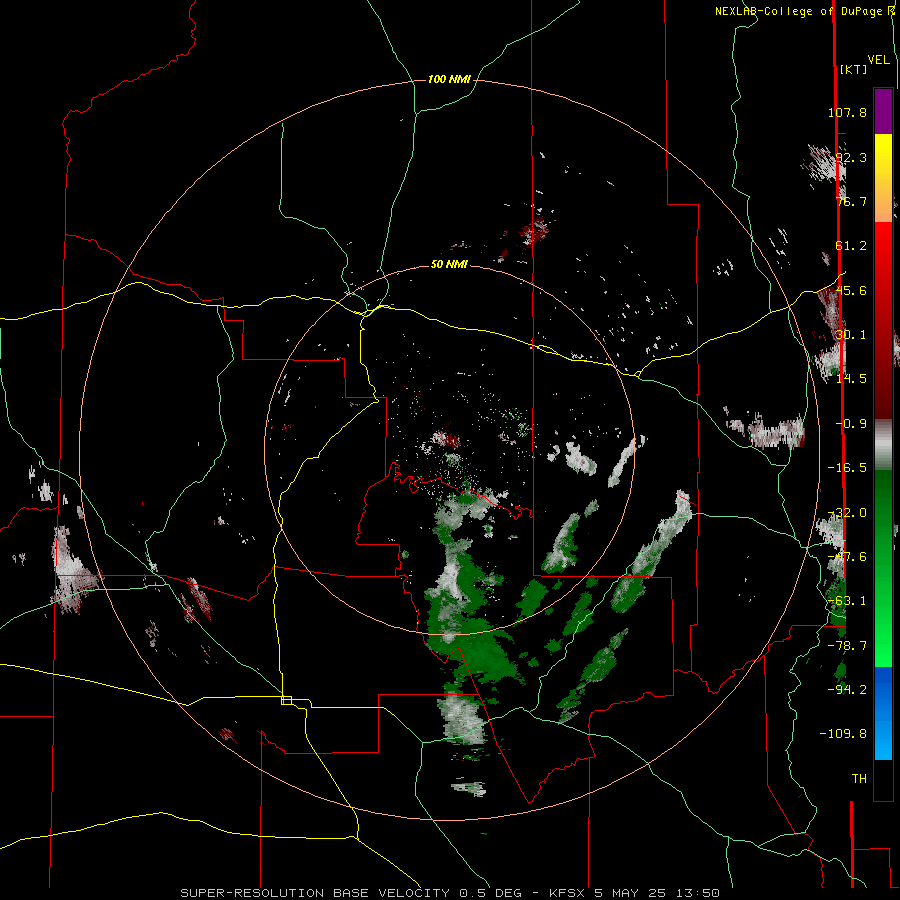Click the -16.5 velocity scale value

847,468
